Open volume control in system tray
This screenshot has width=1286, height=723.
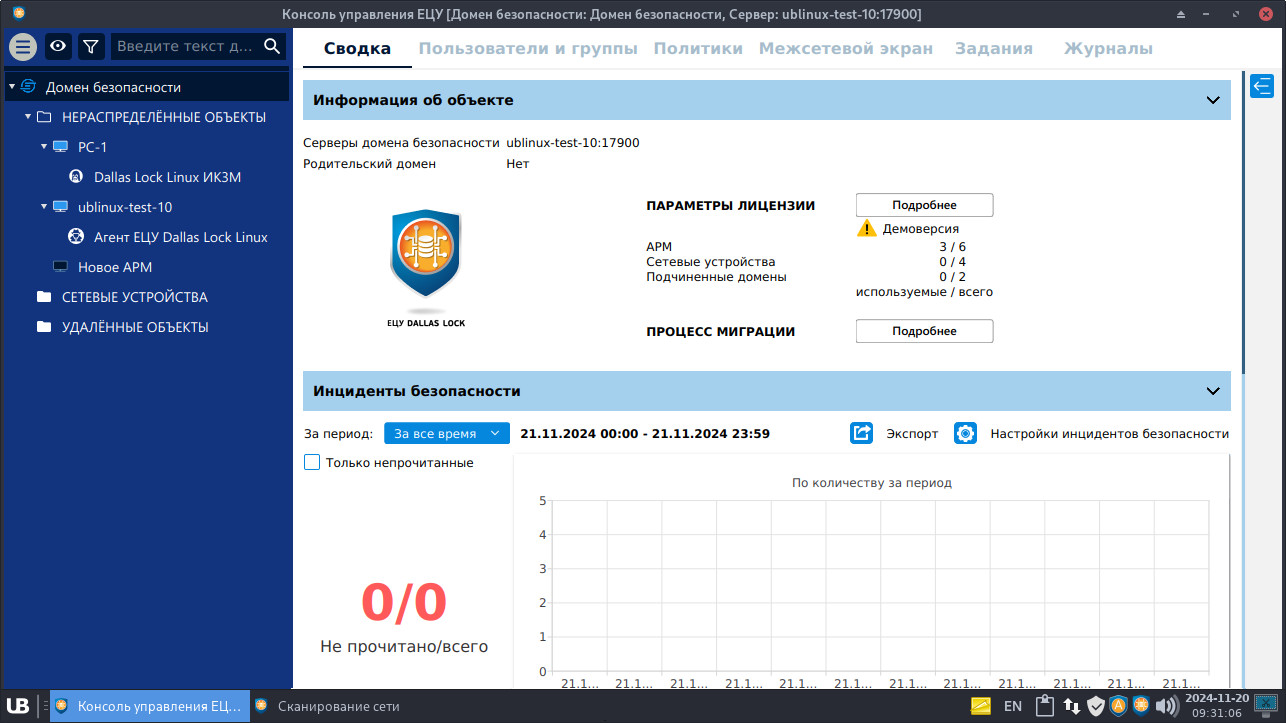[1165, 706]
